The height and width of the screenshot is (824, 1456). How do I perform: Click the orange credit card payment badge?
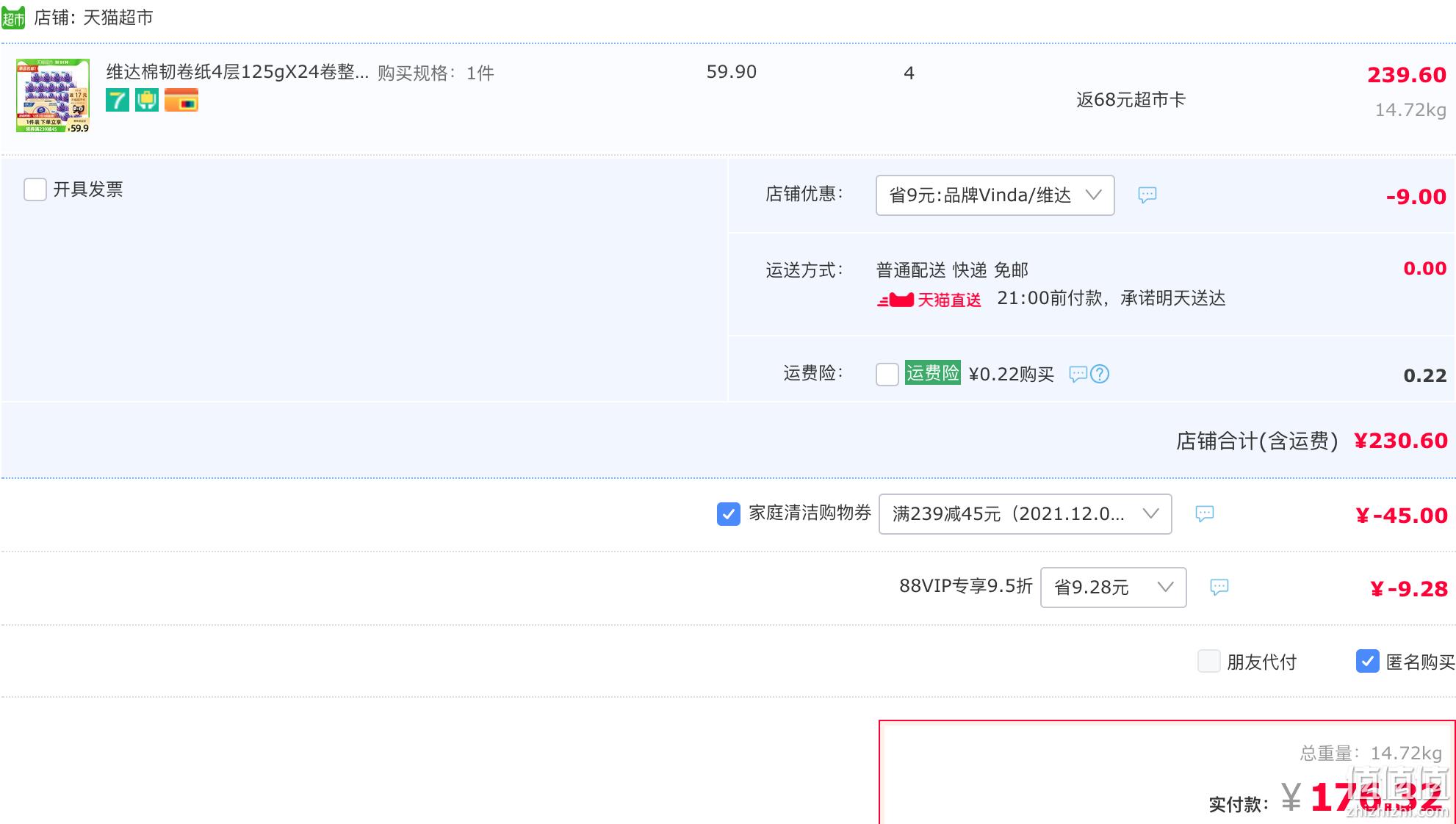(181, 100)
